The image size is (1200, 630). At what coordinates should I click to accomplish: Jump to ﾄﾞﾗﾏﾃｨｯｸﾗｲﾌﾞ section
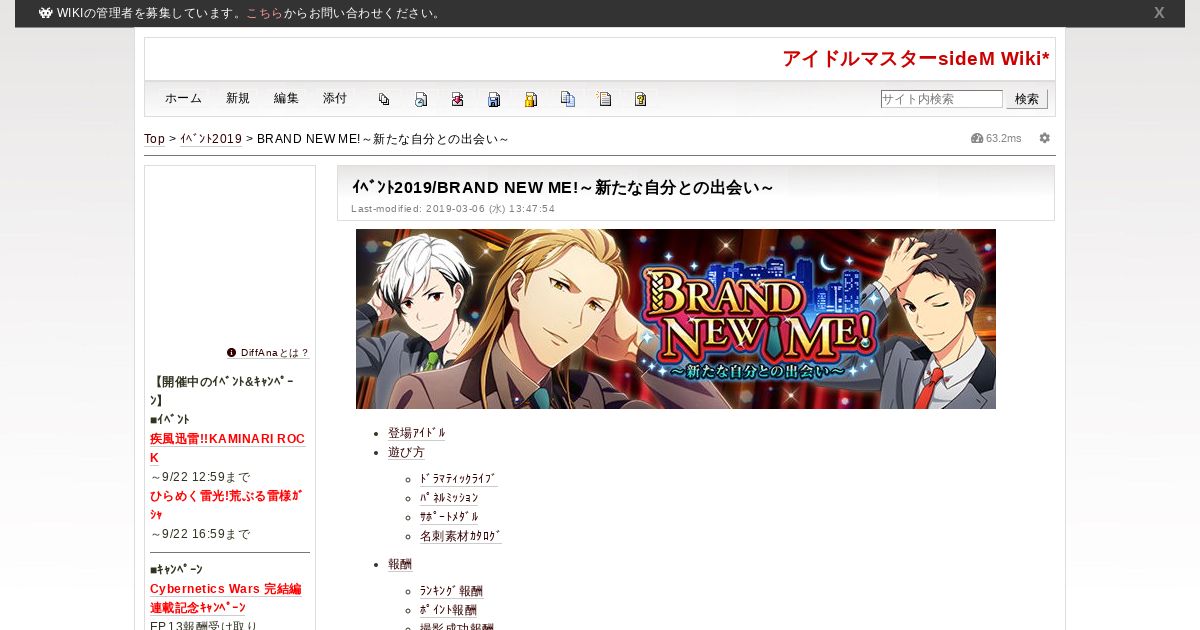click(458, 479)
